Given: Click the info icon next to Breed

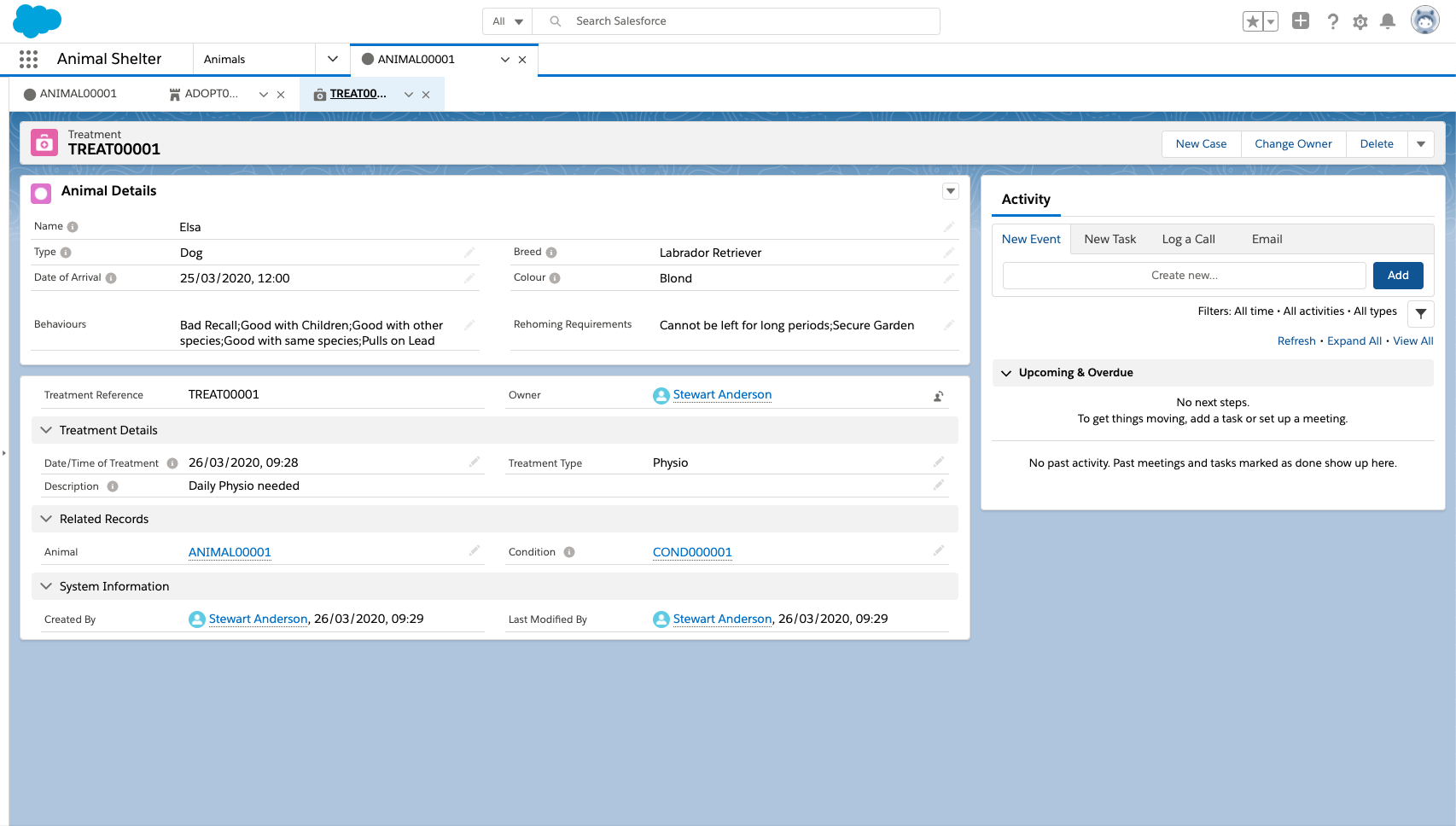Looking at the screenshot, I should click(x=551, y=253).
